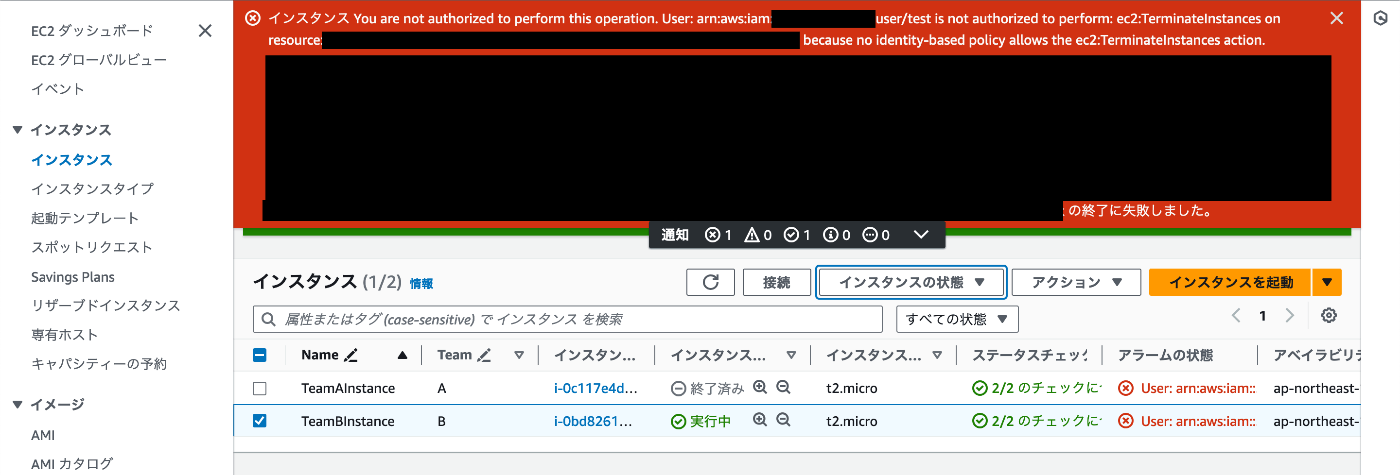Open スポットリクエスト in sidebar
Viewport: 1400px width, 475px height.
92,247
